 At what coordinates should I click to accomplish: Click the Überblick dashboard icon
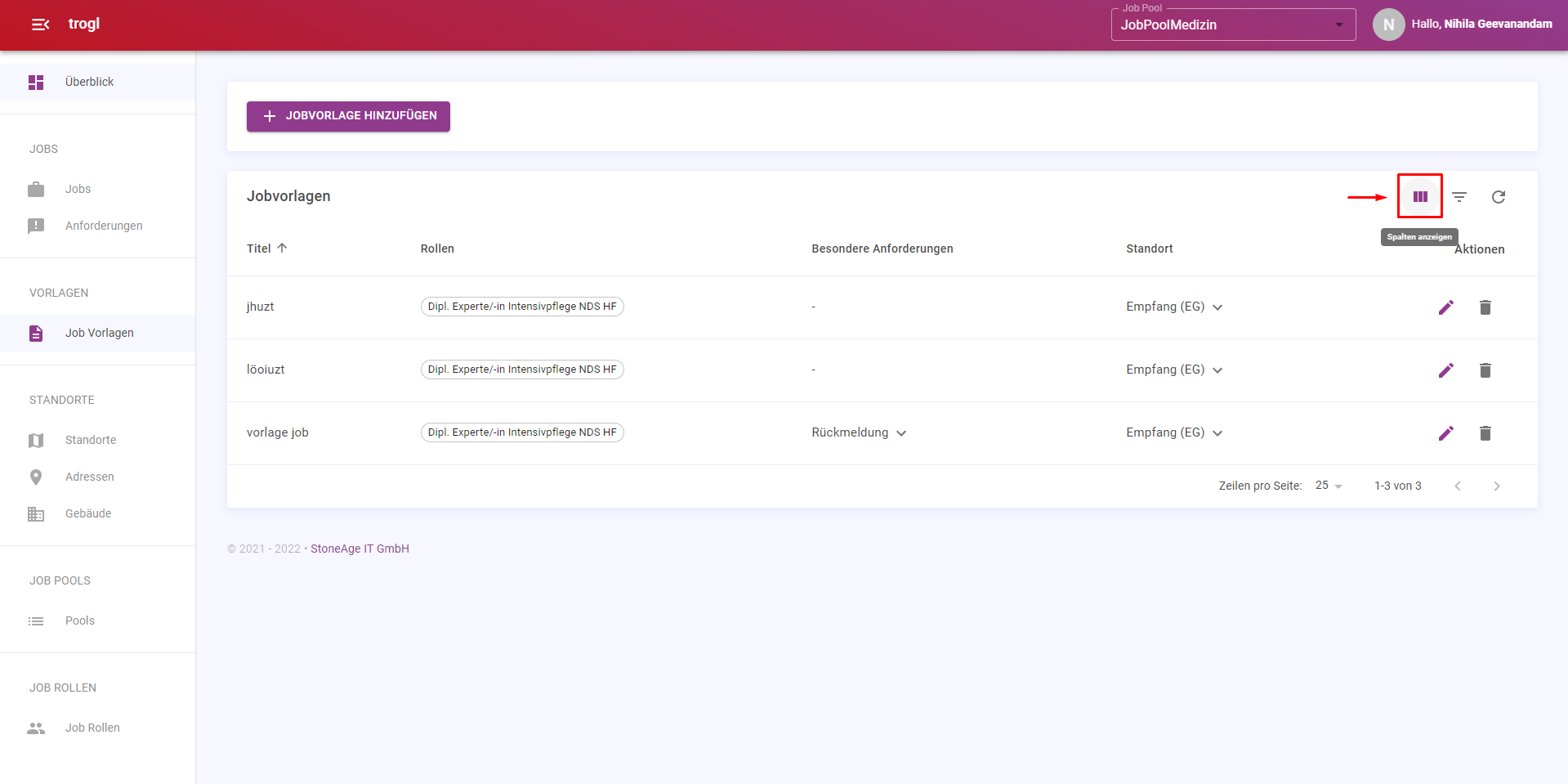click(x=36, y=83)
